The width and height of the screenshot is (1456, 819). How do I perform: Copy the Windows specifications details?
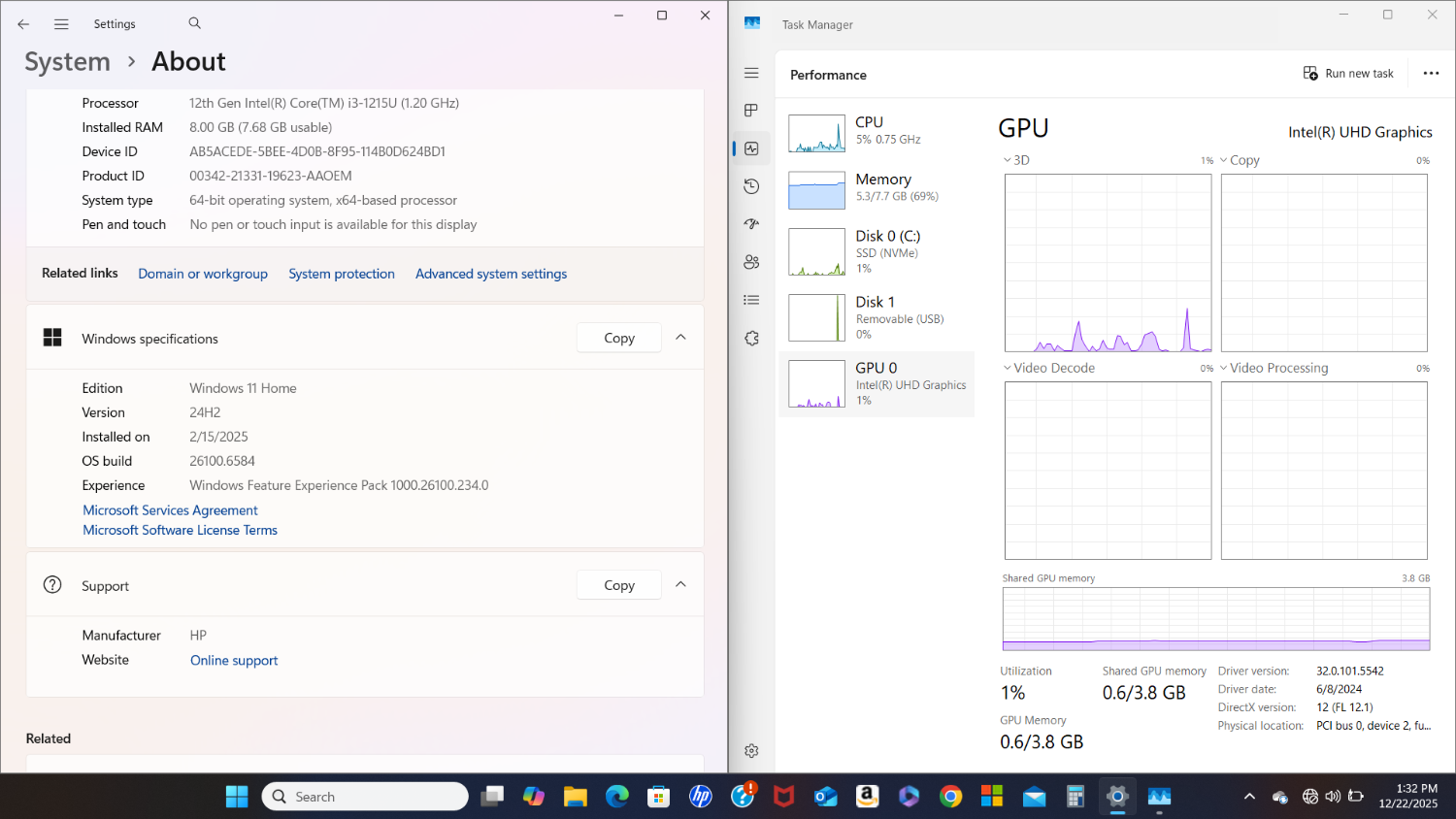coord(618,338)
